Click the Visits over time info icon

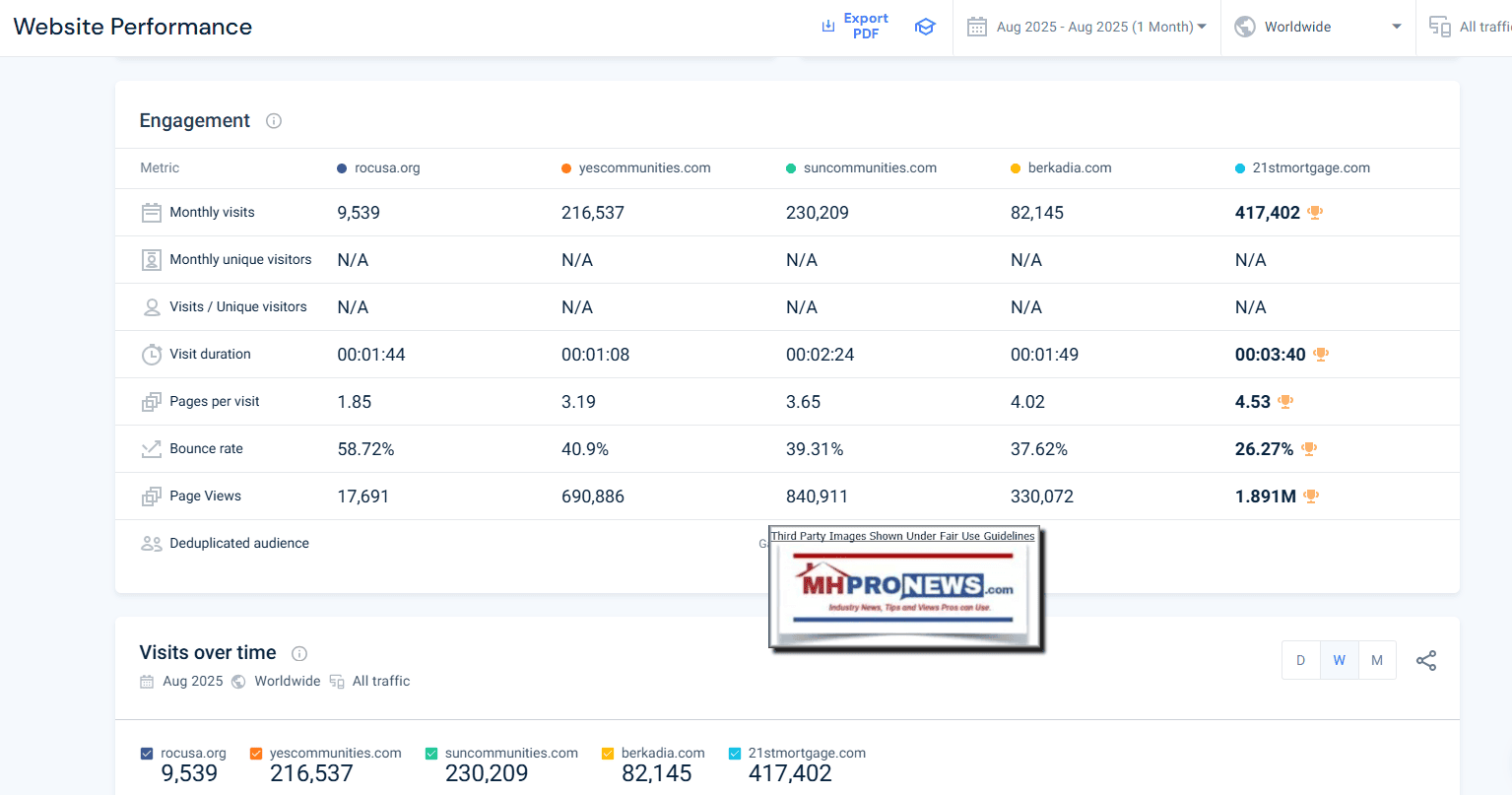[299, 653]
